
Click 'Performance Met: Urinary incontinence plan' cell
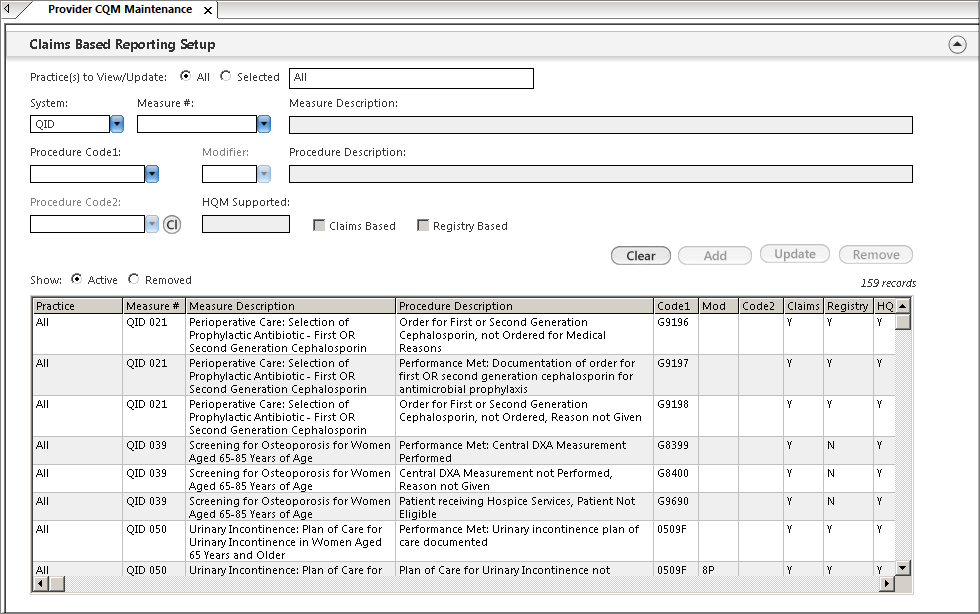pos(524,541)
